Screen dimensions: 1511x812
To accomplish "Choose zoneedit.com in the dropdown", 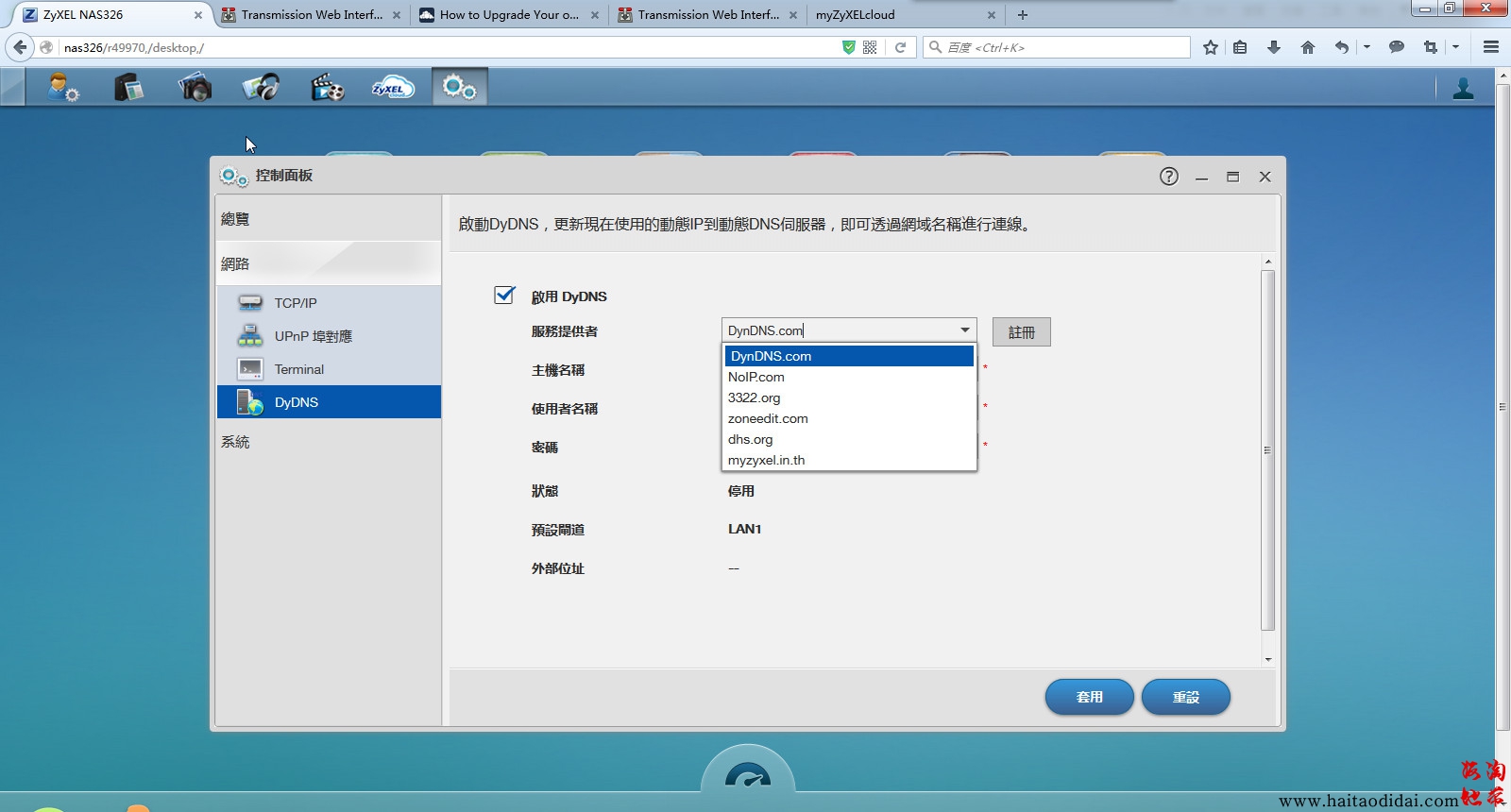I will click(x=849, y=418).
